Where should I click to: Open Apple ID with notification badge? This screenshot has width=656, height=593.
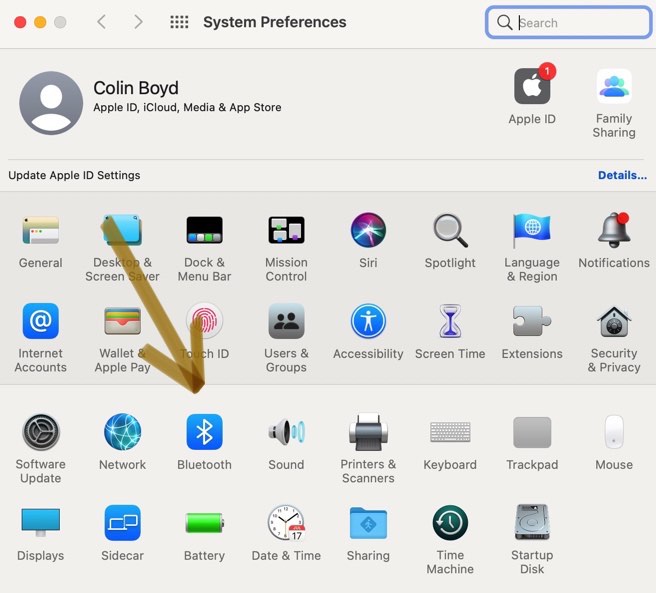coord(532,87)
